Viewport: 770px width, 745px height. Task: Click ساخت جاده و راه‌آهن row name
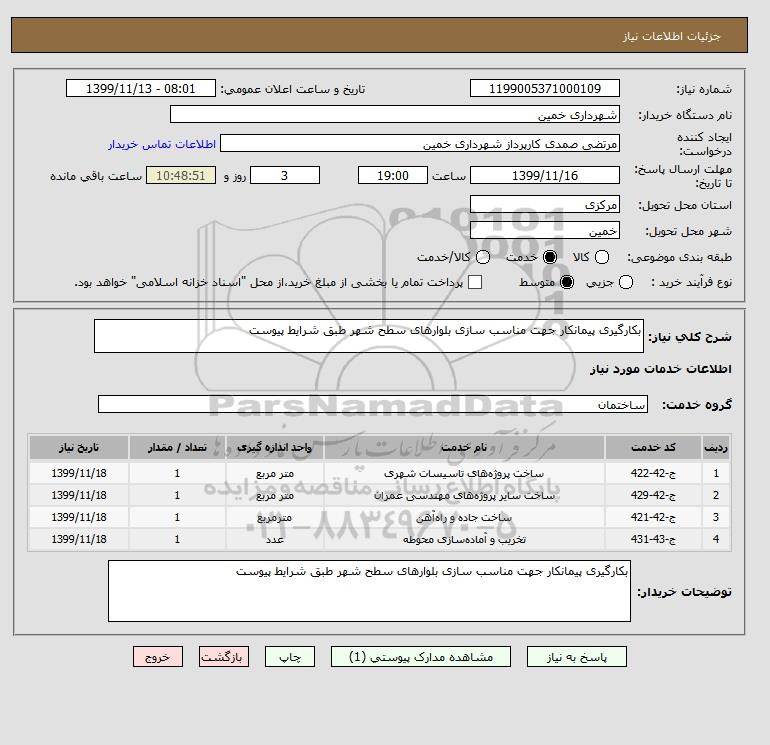464,517
